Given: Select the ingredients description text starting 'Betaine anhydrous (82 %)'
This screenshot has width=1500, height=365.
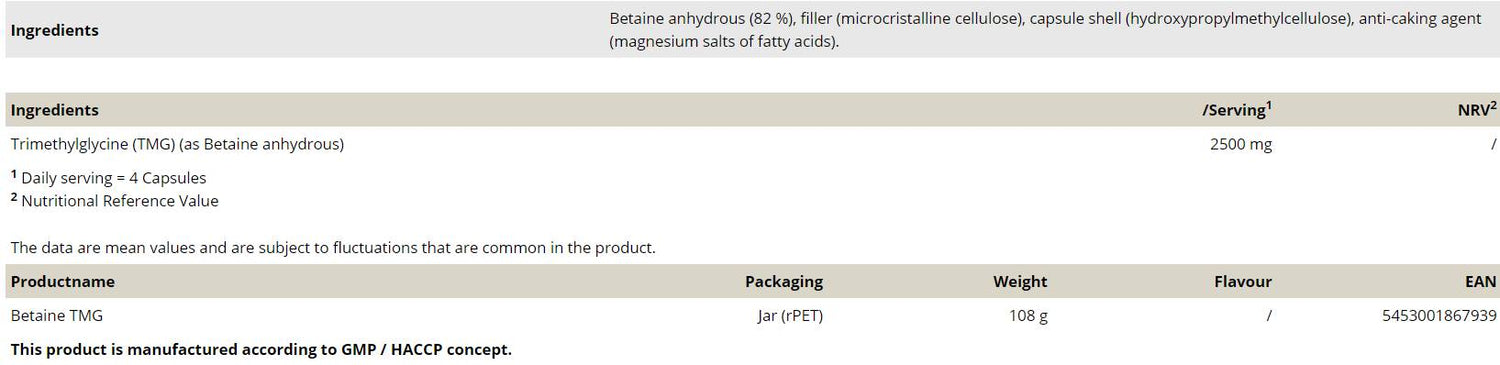Looking at the screenshot, I should 1051,30.
